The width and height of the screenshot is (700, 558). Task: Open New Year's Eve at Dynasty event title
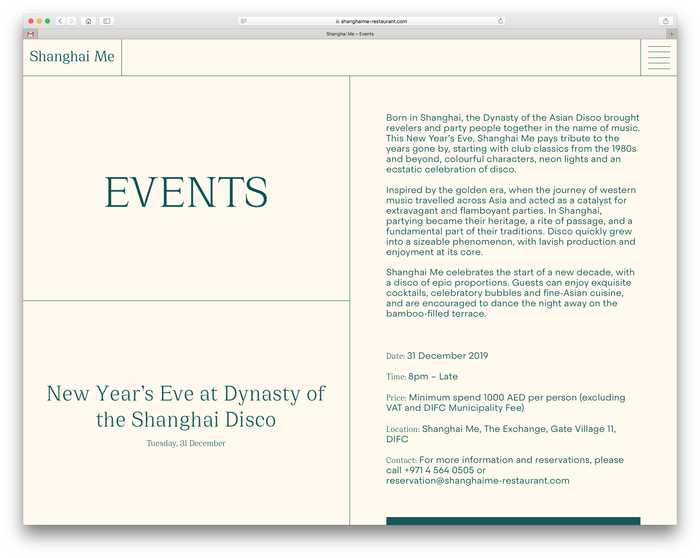click(x=186, y=406)
